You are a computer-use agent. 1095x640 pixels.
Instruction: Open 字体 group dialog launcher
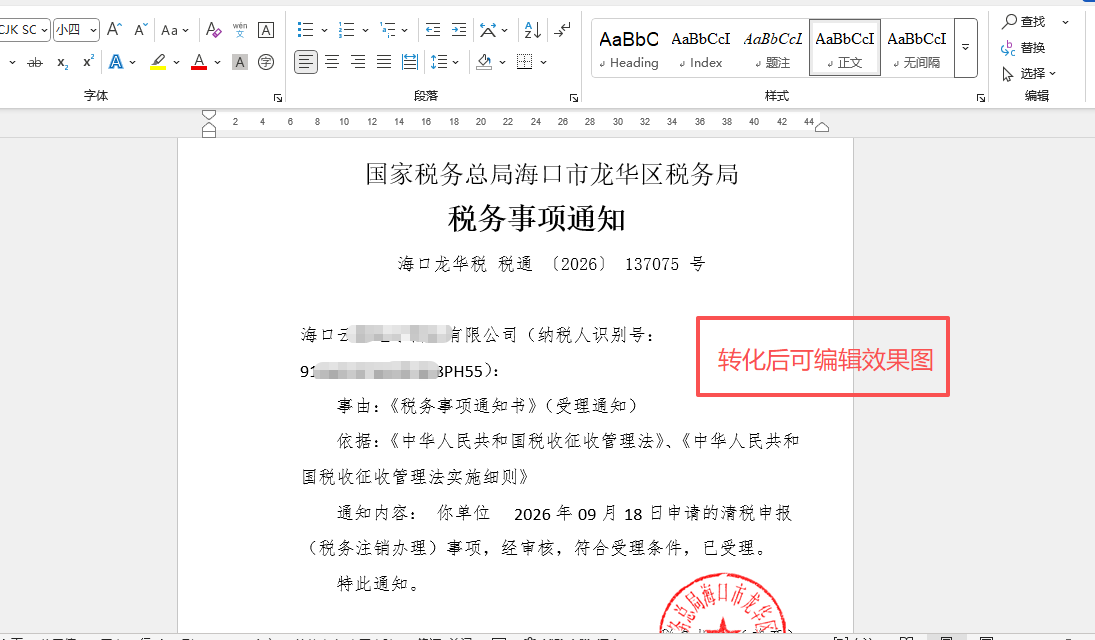[x=278, y=98]
